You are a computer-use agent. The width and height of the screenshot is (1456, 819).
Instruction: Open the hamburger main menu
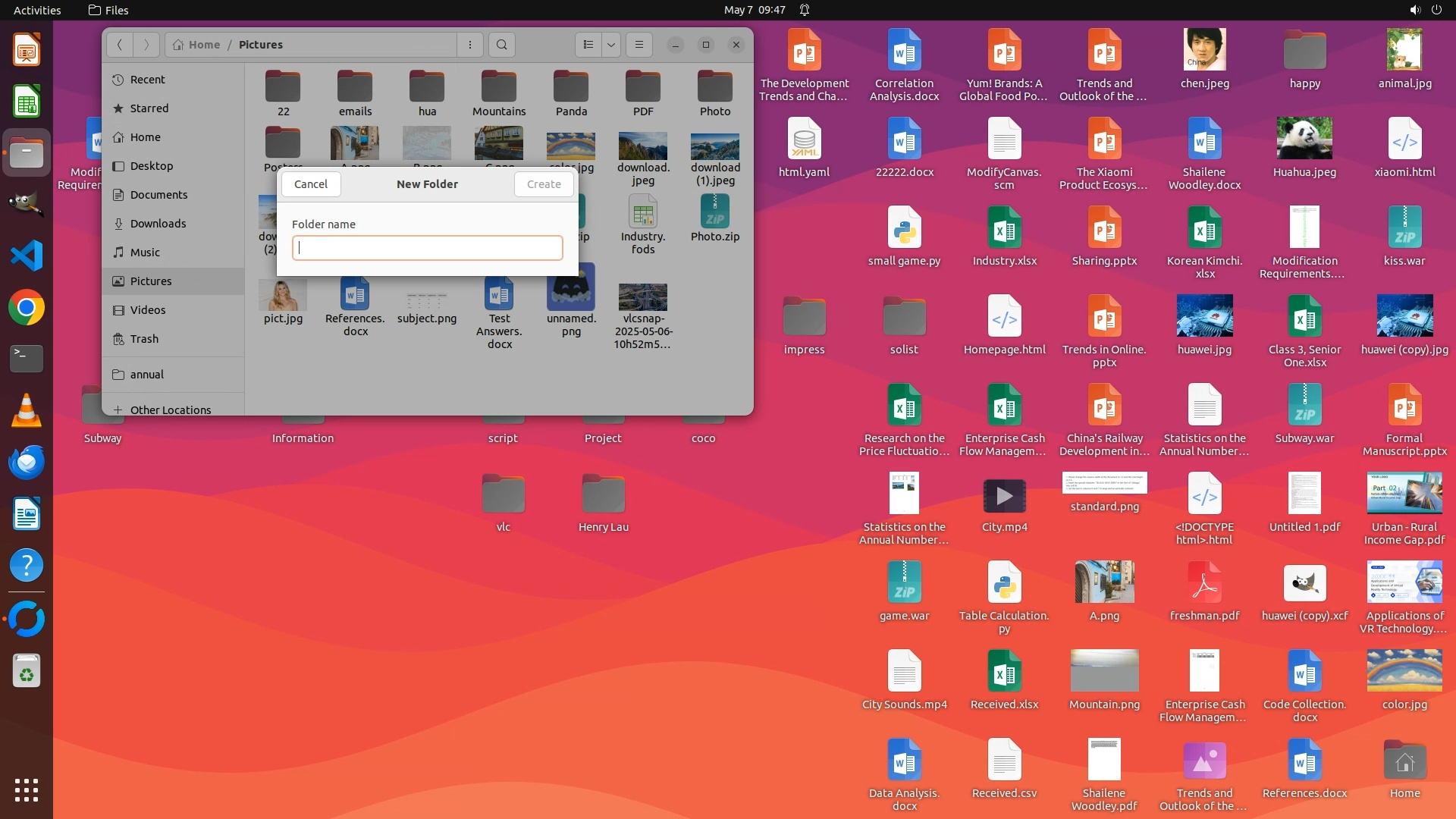(x=639, y=45)
